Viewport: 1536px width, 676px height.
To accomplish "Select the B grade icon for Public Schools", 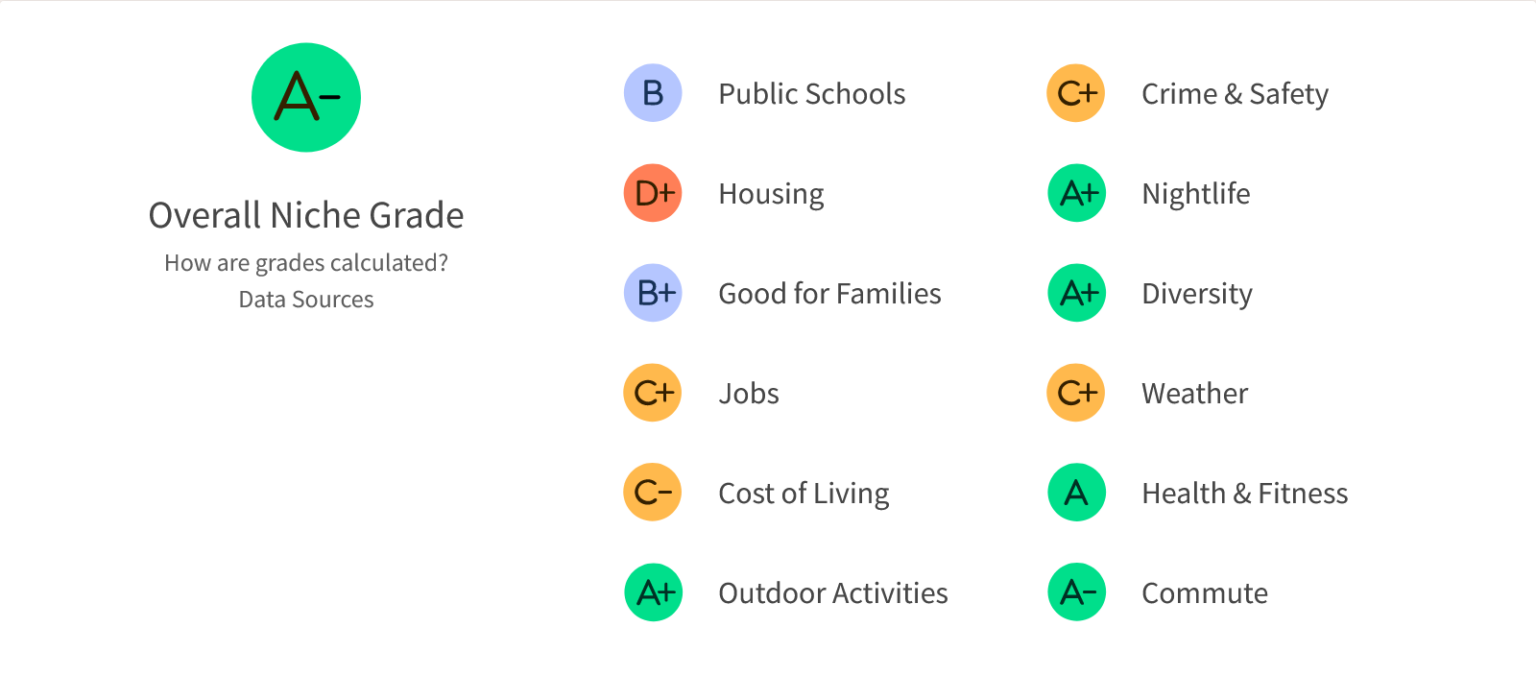I will 653,93.
